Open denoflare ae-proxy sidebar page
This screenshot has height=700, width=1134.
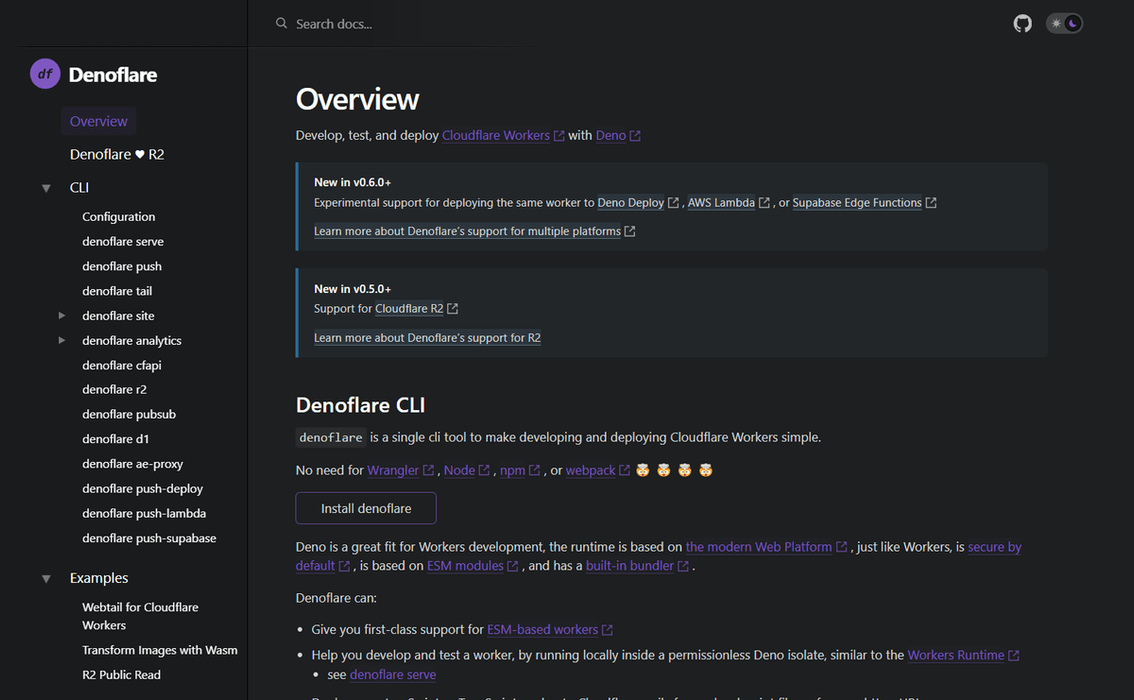[x=132, y=464]
